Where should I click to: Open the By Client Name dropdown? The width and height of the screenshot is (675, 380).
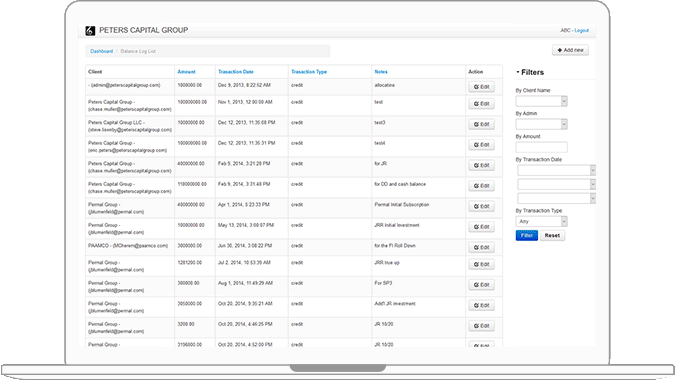(x=542, y=101)
